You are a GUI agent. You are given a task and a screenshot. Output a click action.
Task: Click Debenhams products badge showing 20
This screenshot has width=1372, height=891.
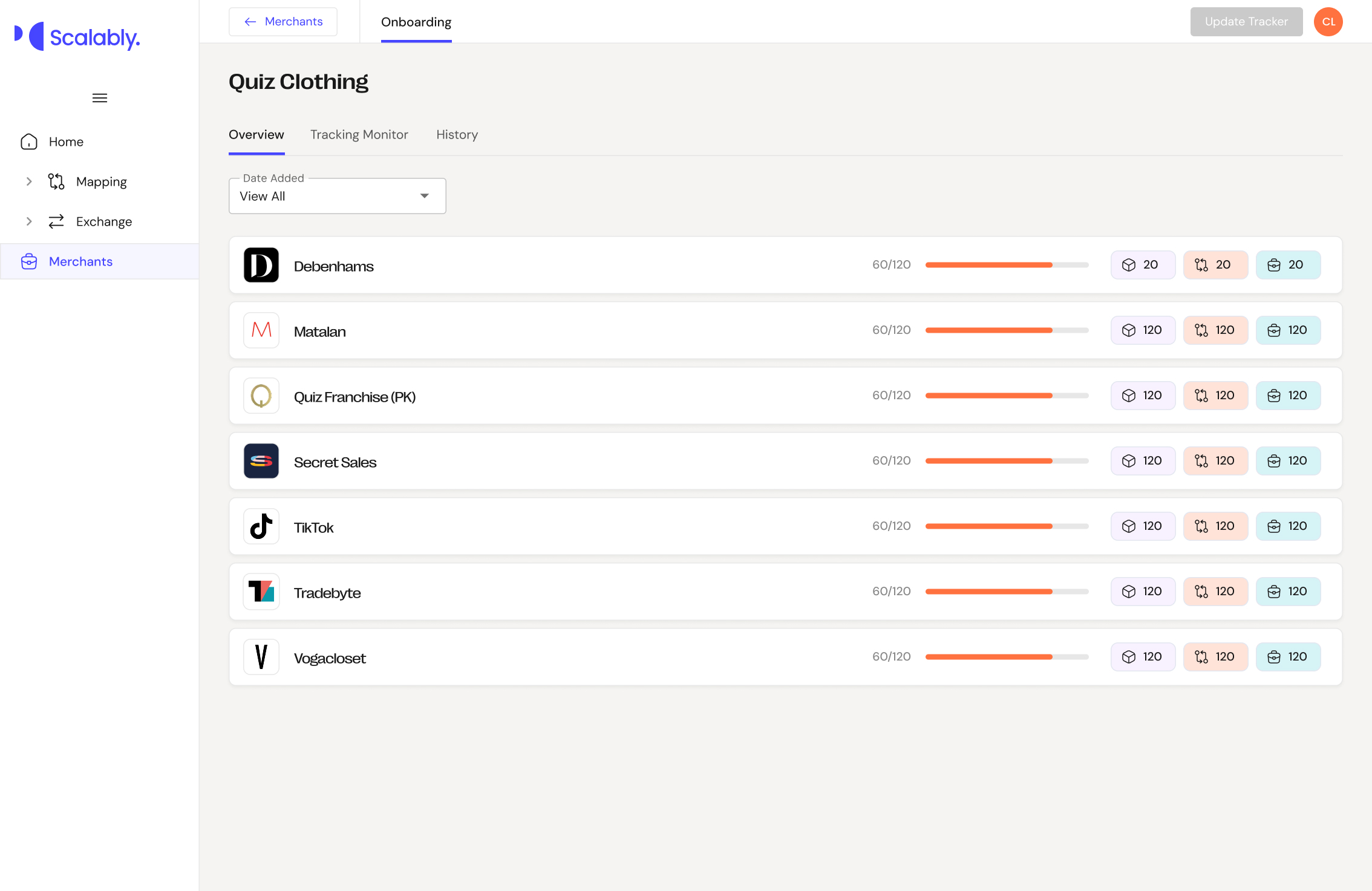click(x=1143, y=265)
